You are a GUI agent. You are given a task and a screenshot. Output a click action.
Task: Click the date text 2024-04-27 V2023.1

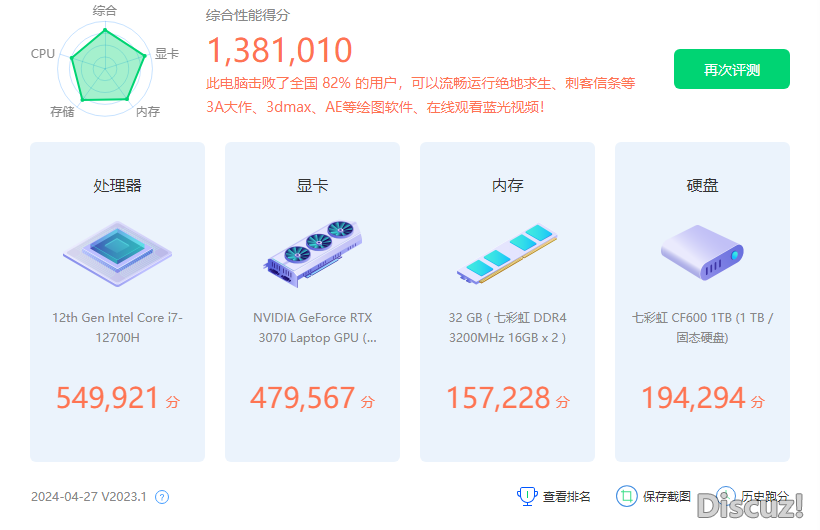(88, 497)
